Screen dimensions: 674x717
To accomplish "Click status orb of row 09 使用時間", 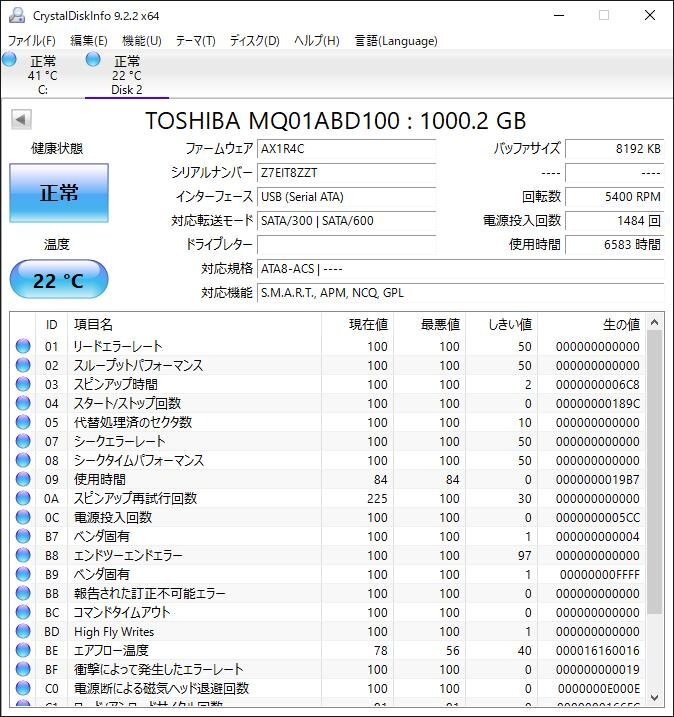I will tap(23, 479).
